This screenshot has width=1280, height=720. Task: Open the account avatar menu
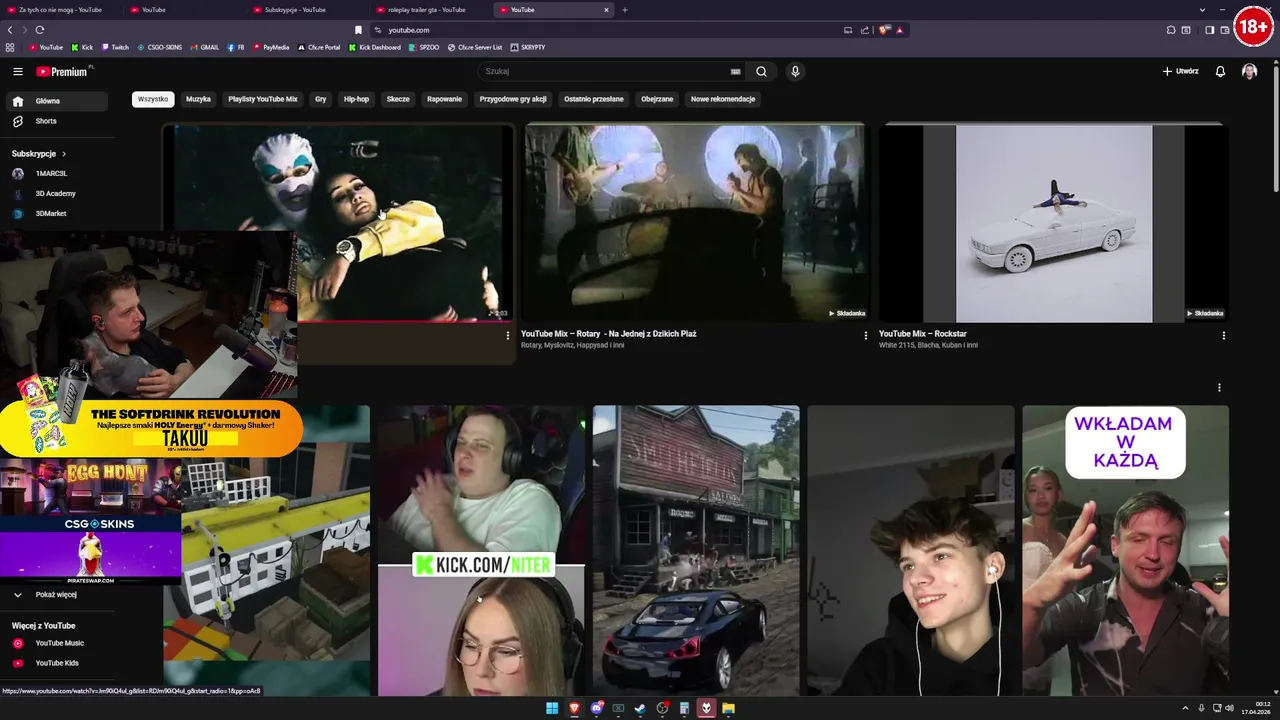tap(1249, 71)
